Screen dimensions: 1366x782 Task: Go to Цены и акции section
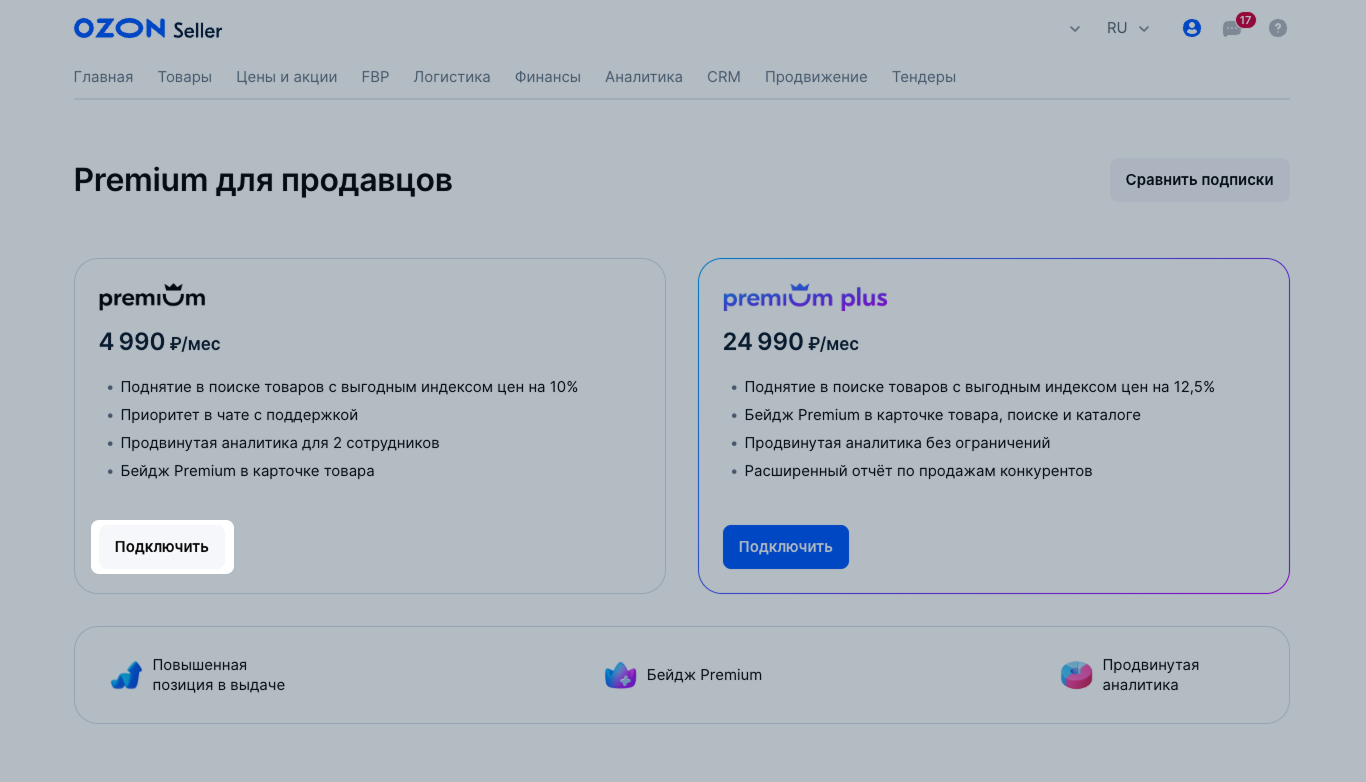(x=286, y=77)
